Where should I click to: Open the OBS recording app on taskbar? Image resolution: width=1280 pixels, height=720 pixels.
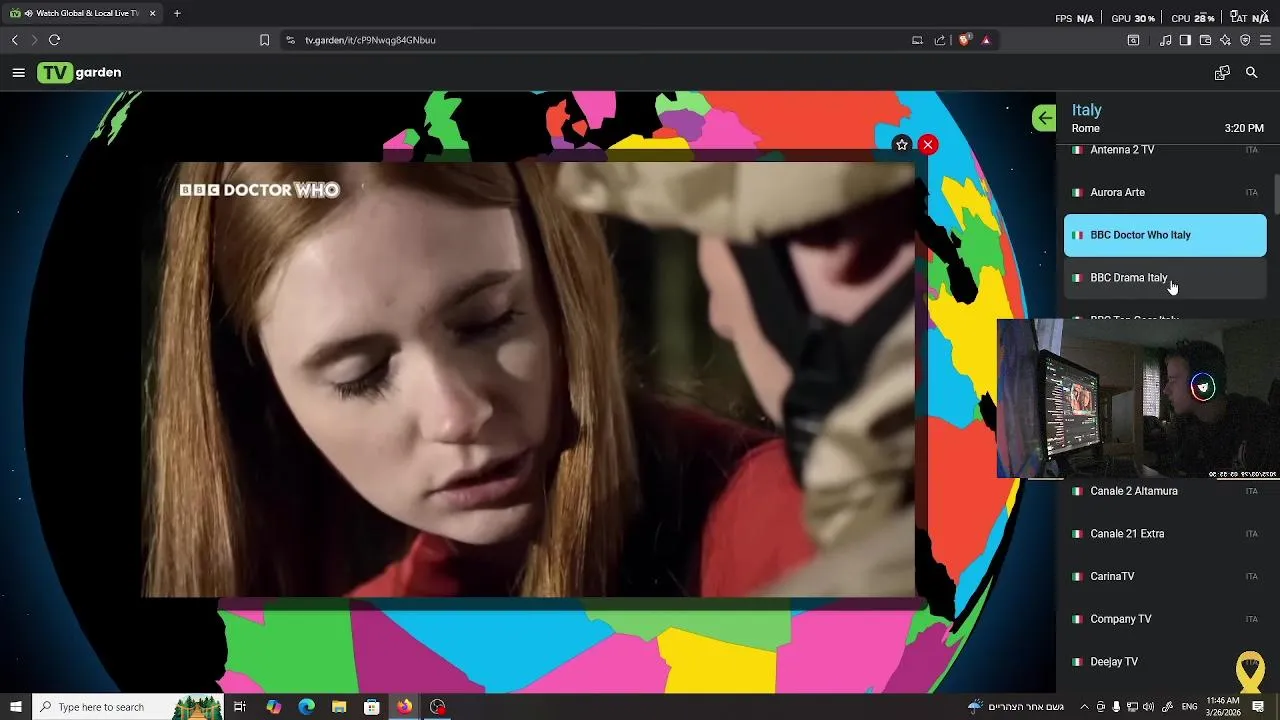(437, 707)
